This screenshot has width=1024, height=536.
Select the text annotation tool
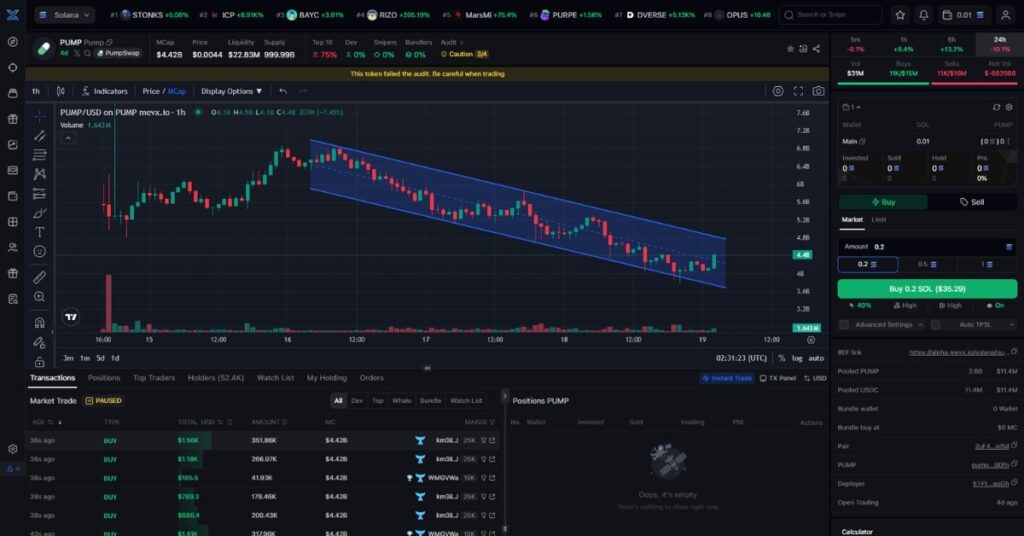40,232
